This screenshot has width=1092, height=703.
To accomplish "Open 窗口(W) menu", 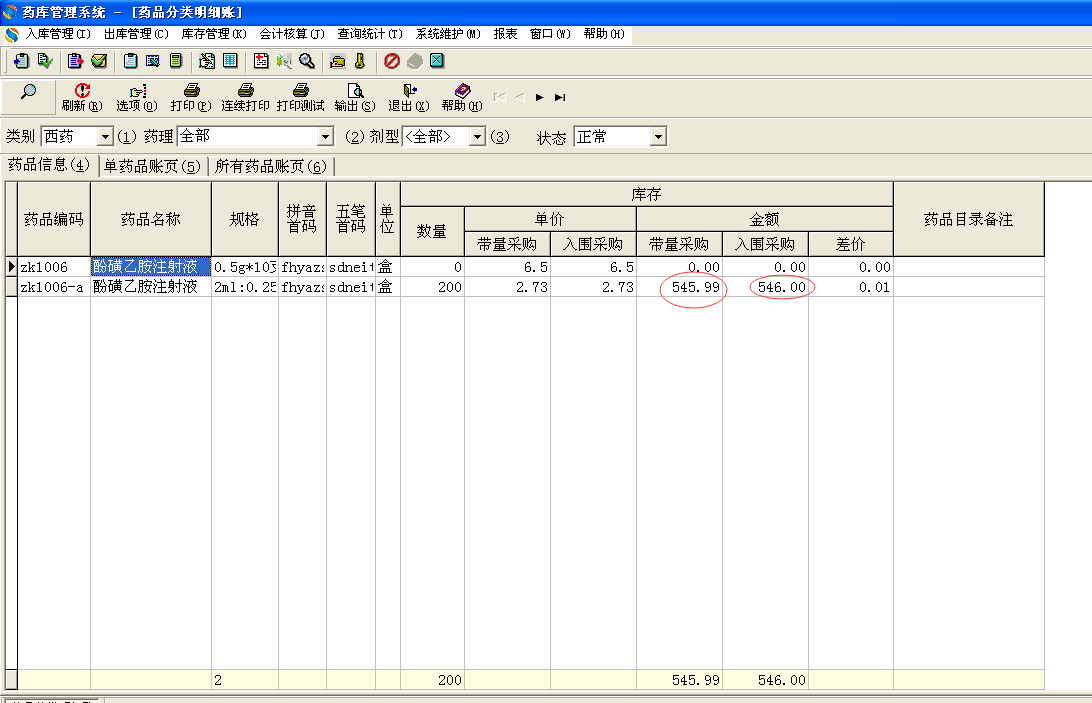I will 550,34.
